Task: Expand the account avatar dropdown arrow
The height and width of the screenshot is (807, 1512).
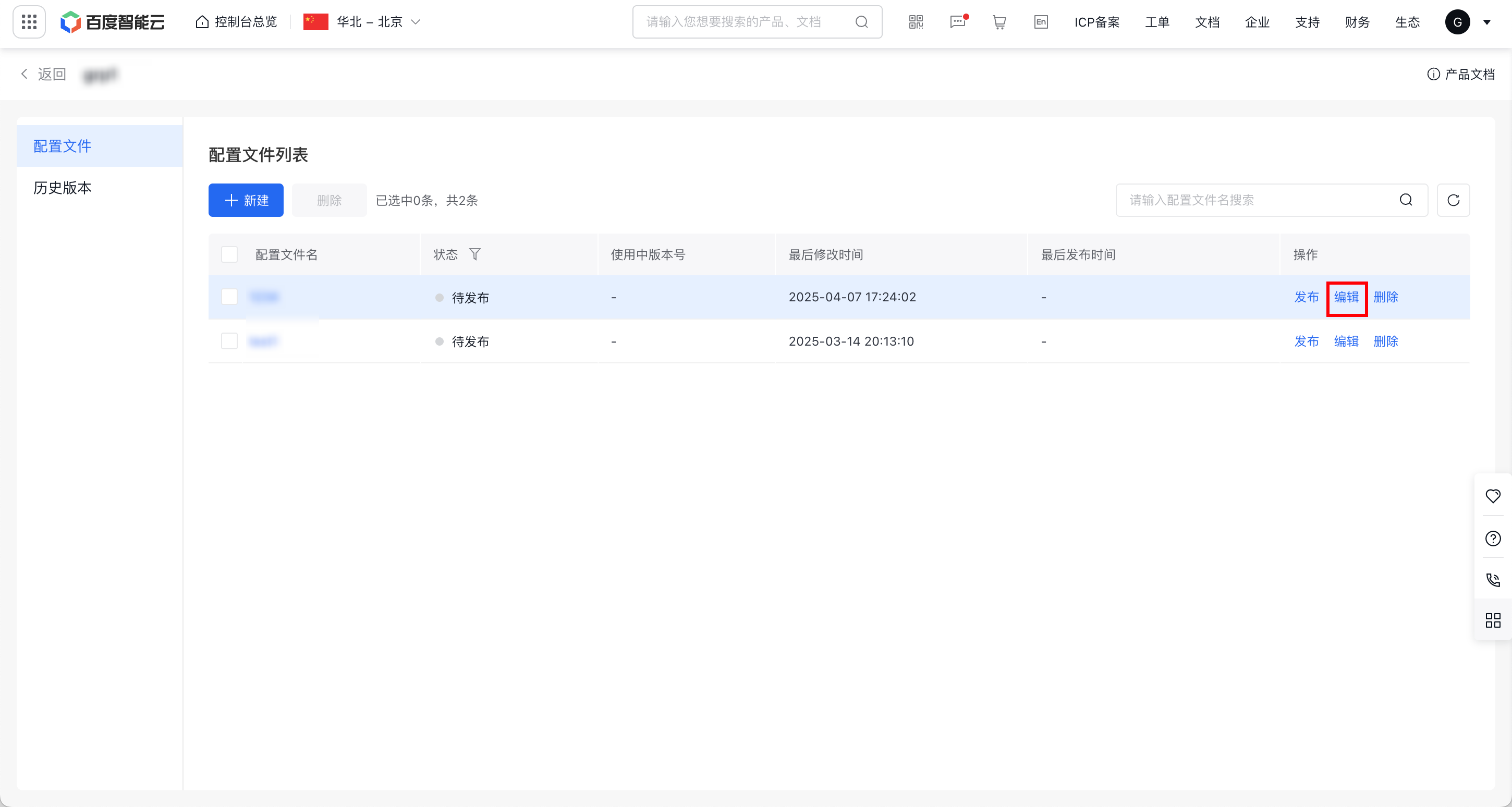Action: [x=1487, y=22]
